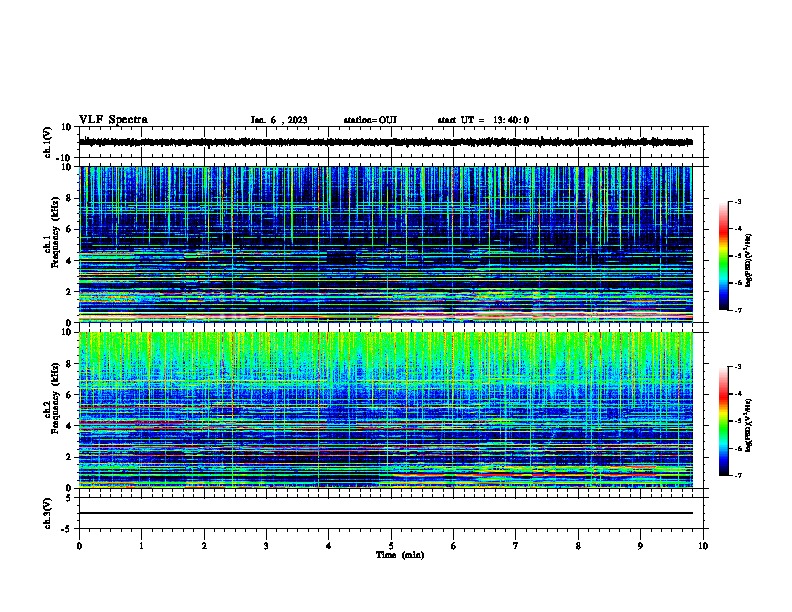
Task: Click the '5' tick on ch.3 voltage axis
Action: 69,497
